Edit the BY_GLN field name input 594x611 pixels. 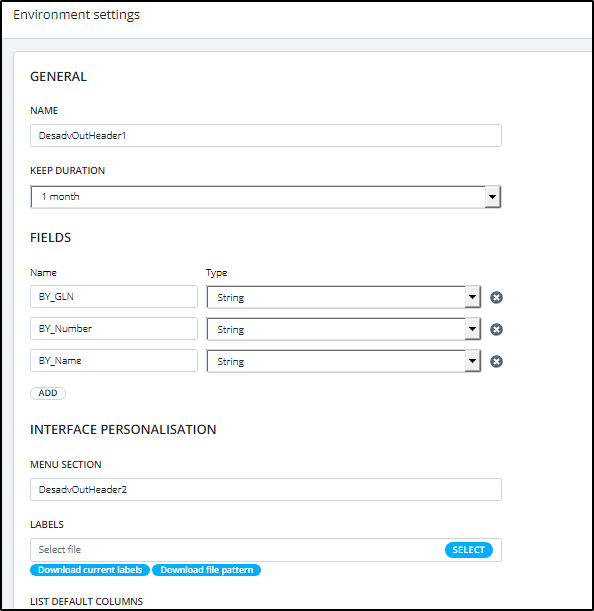114,297
